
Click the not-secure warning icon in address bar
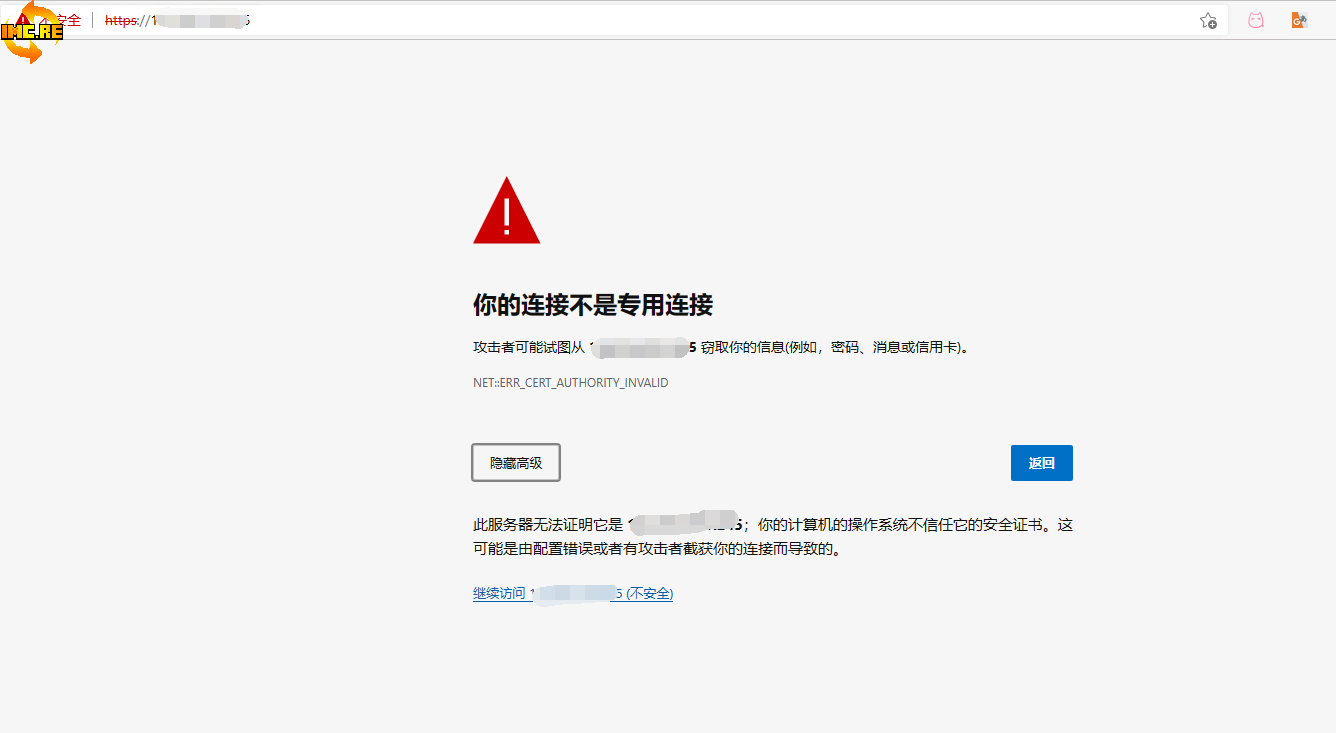(22, 19)
